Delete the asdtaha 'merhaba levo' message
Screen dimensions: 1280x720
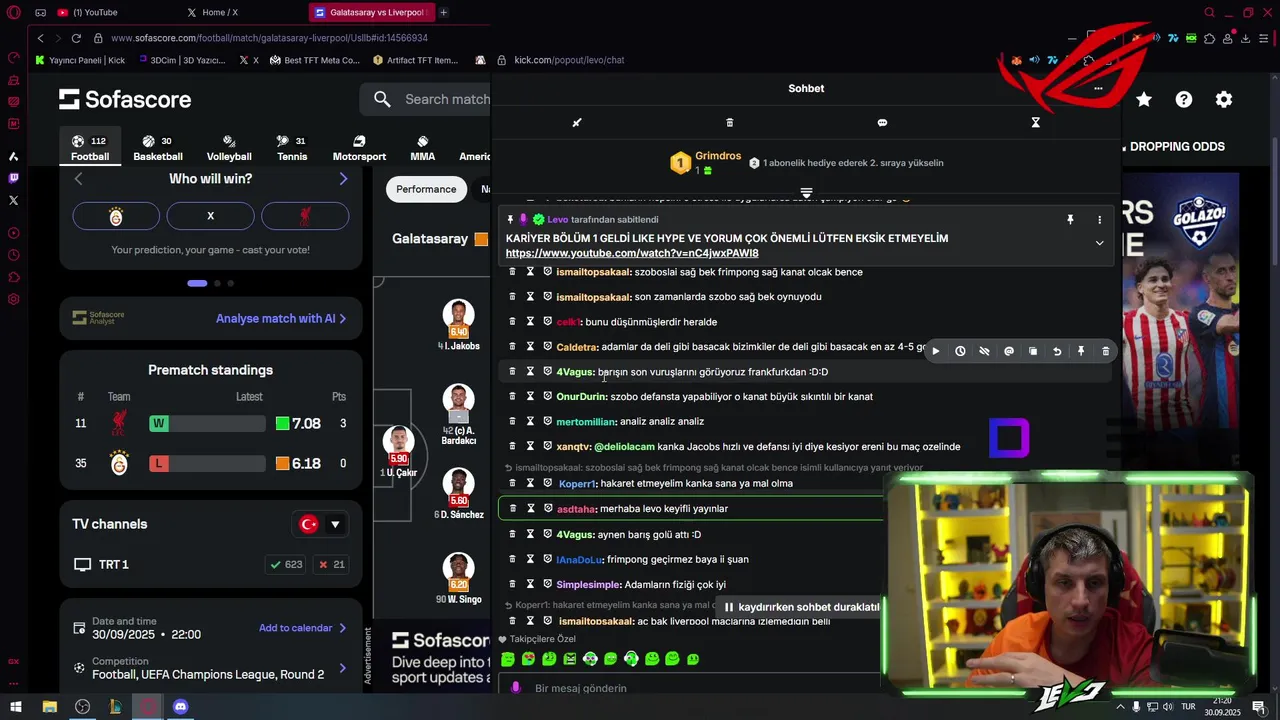[512, 508]
